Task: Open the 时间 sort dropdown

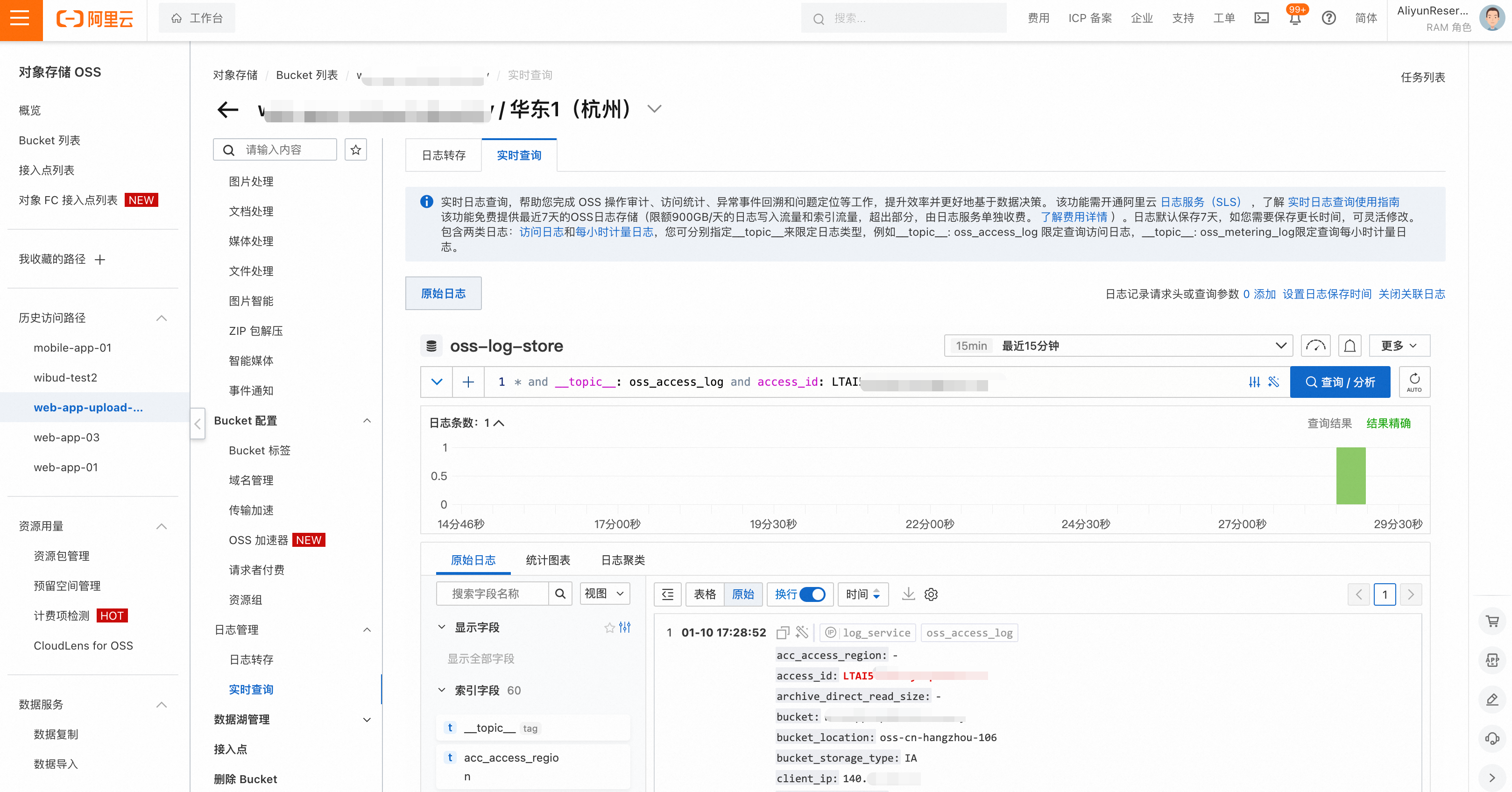Action: 863,594
